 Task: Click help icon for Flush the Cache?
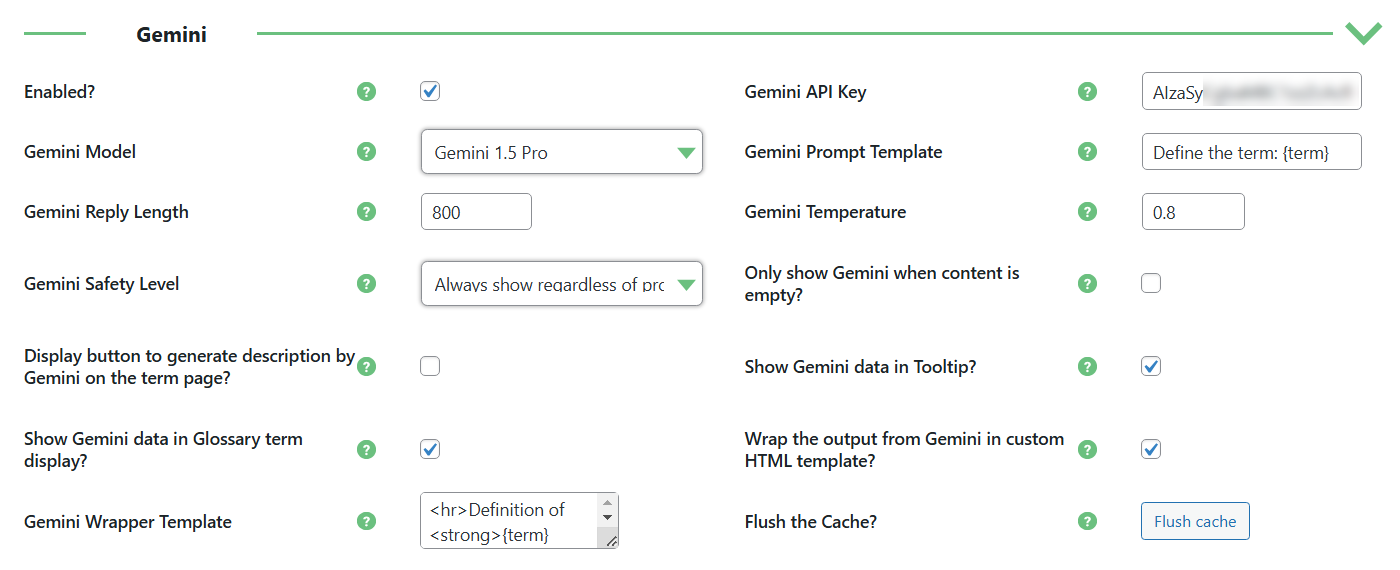(x=1088, y=521)
